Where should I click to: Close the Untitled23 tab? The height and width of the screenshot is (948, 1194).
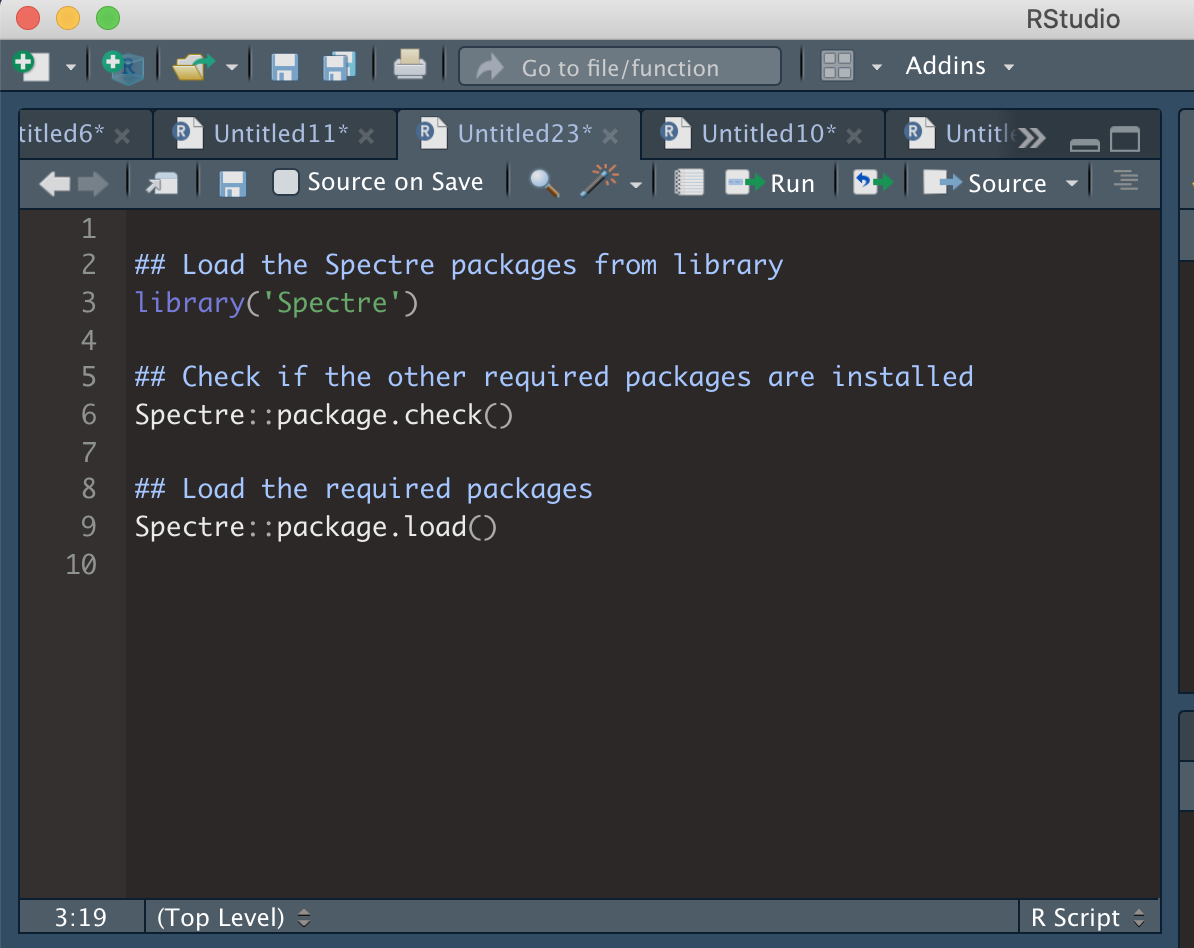(611, 136)
